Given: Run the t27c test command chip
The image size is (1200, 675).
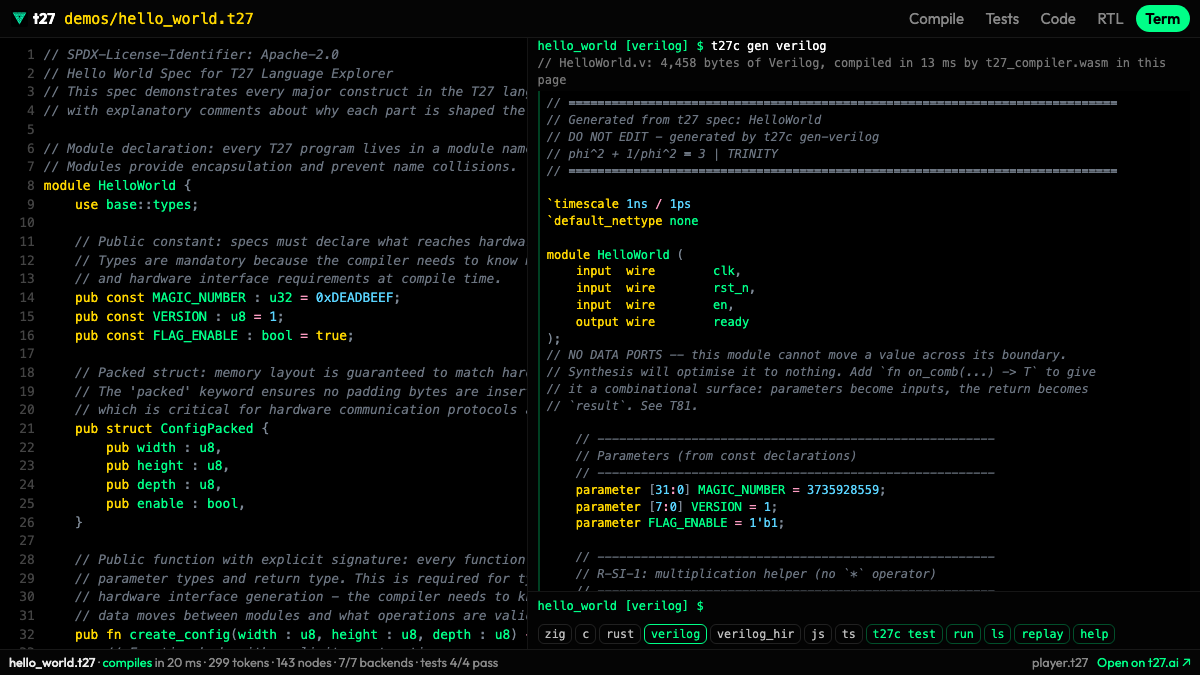Looking at the screenshot, I should [904, 634].
